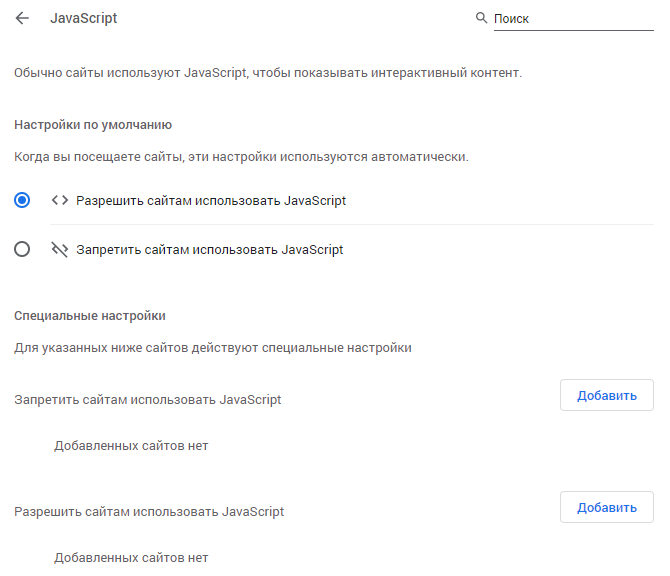Screen dimensions: 670x576
Task: Add a site to the blocked JavaScript list
Action: (x=606, y=395)
